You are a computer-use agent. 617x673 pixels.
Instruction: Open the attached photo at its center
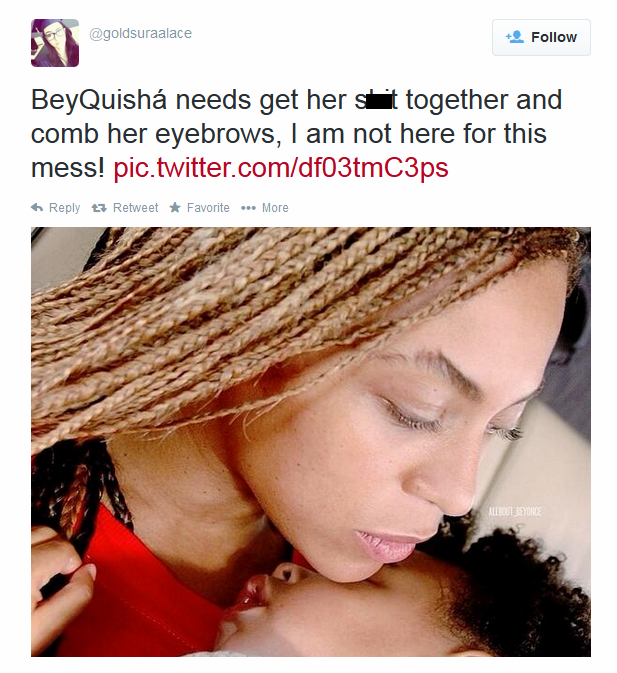click(311, 442)
